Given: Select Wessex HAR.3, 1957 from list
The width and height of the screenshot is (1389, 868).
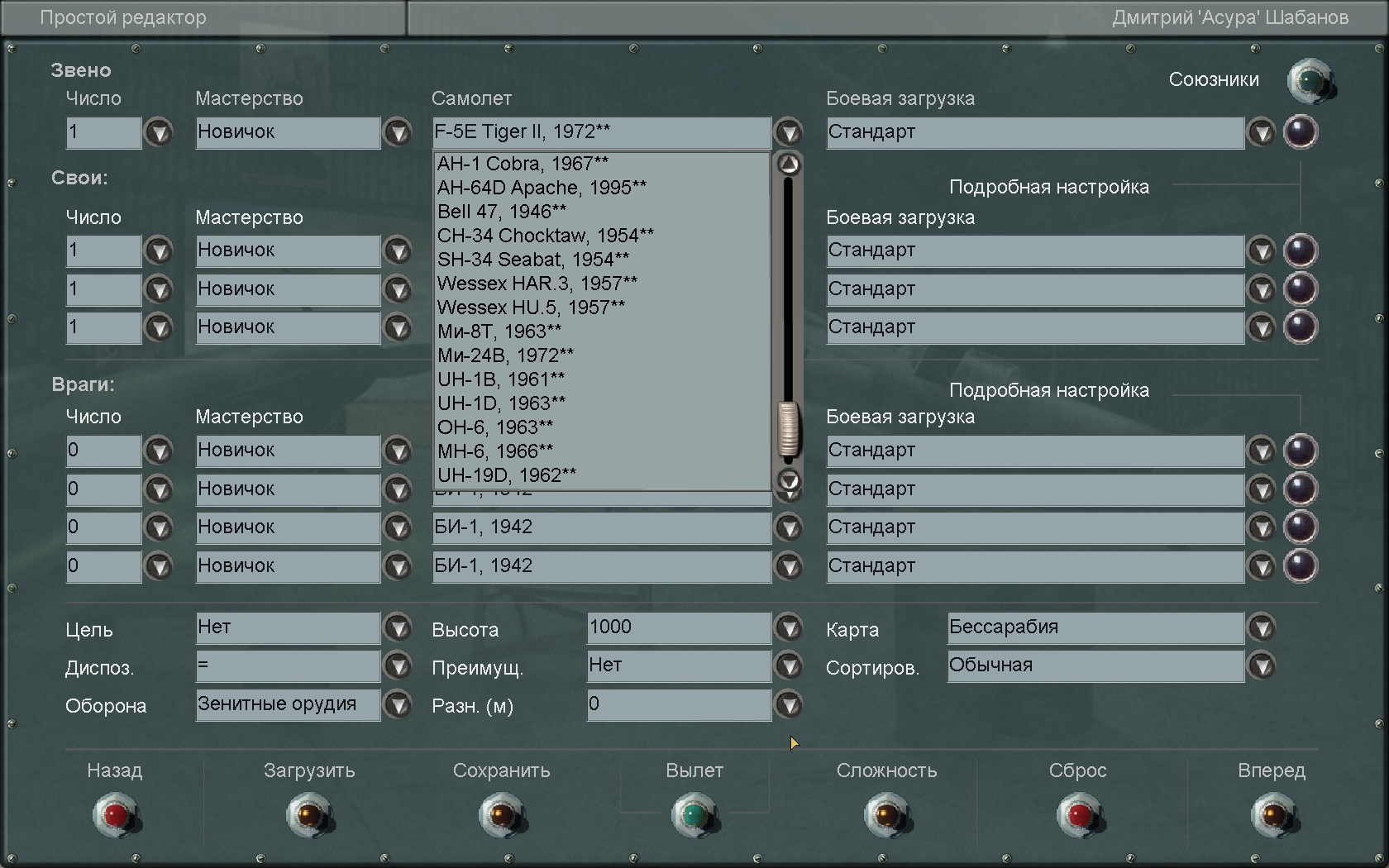Looking at the screenshot, I should coord(602,284).
